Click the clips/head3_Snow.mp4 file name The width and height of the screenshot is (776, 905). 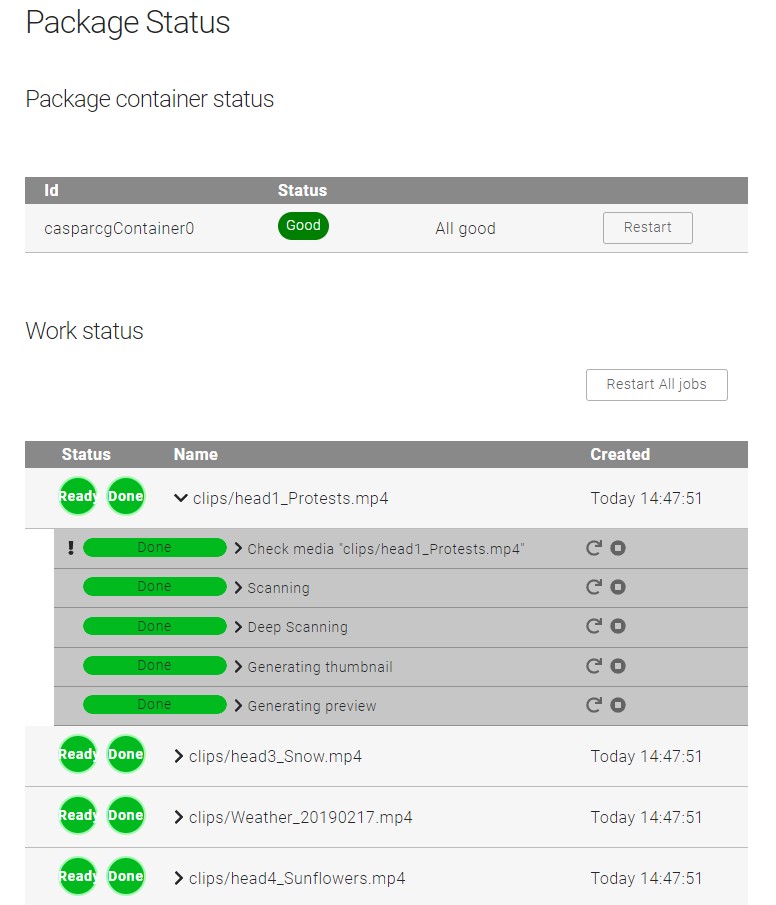coord(275,756)
